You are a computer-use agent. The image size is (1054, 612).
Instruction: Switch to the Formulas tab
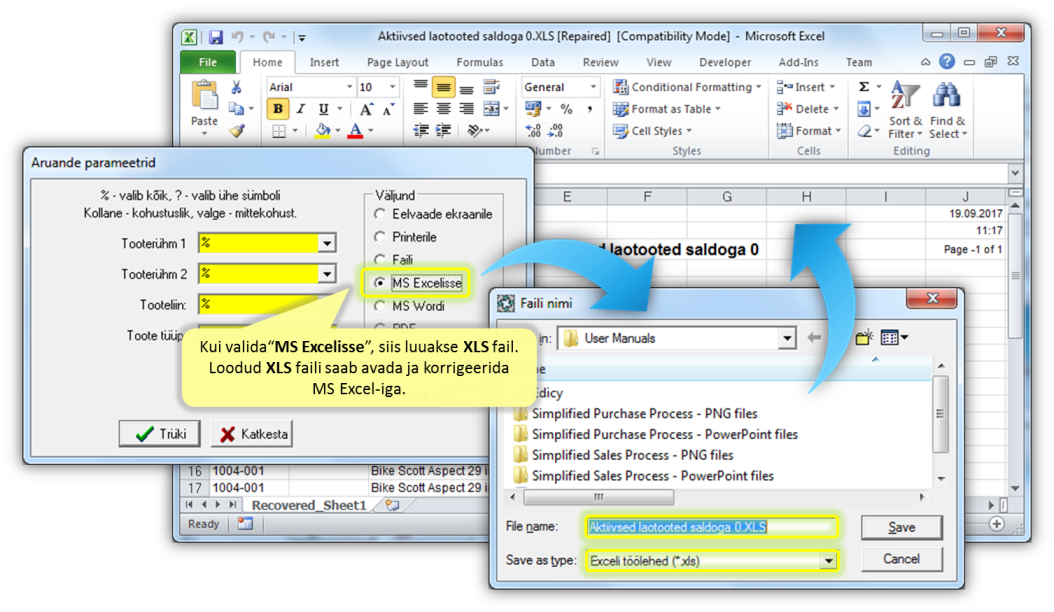click(x=479, y=62)
